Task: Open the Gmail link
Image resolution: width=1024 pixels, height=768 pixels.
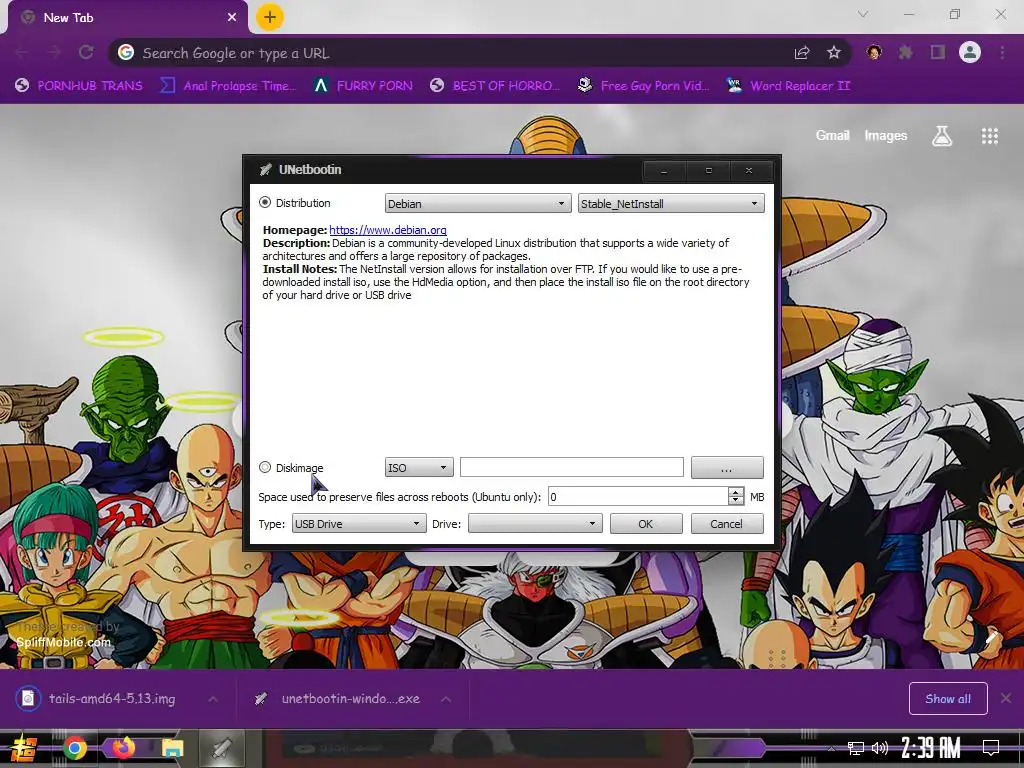Action: (x=832, y=135)
